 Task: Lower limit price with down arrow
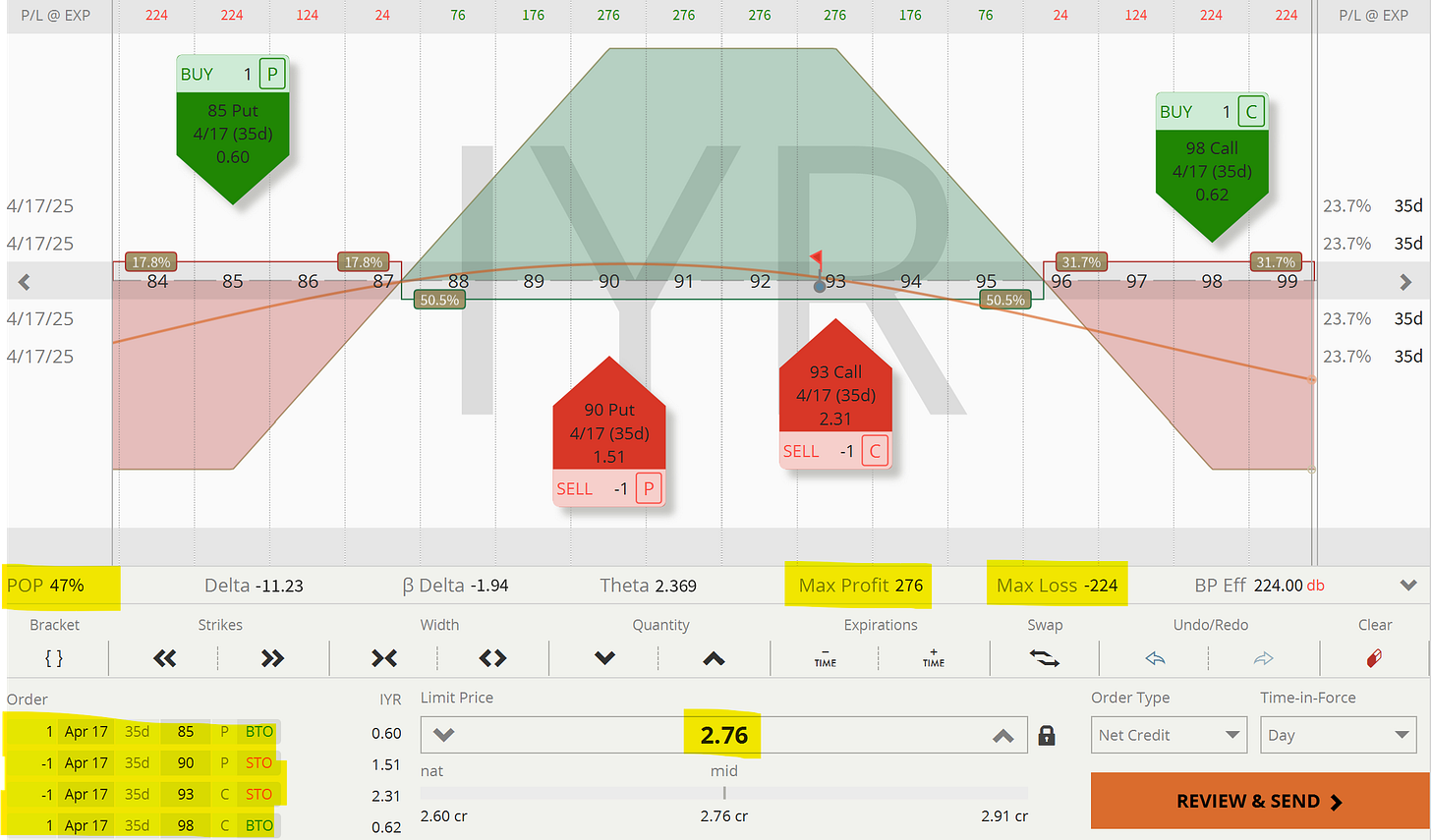coord(443,735)
